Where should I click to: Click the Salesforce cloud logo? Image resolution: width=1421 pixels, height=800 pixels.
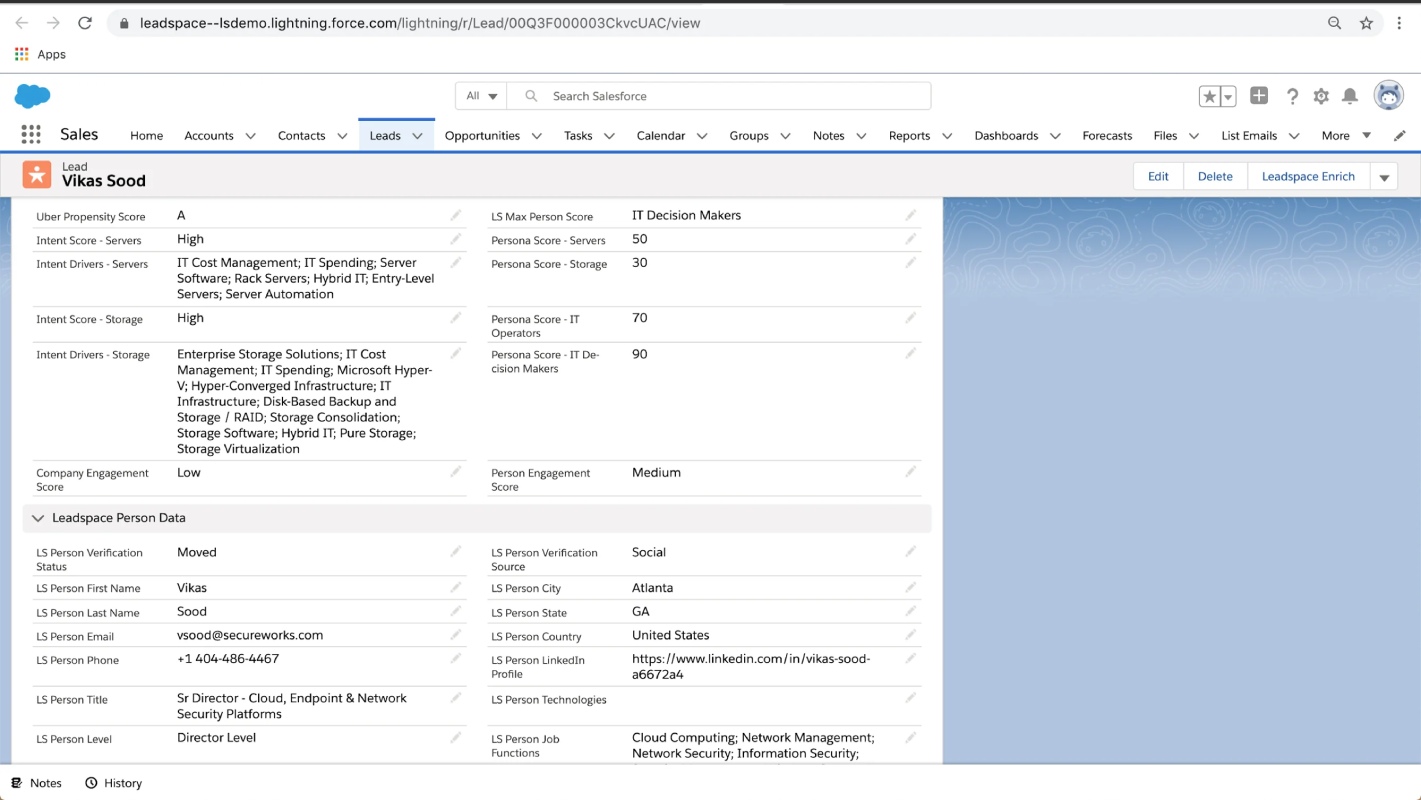click(x=32, y=96)
